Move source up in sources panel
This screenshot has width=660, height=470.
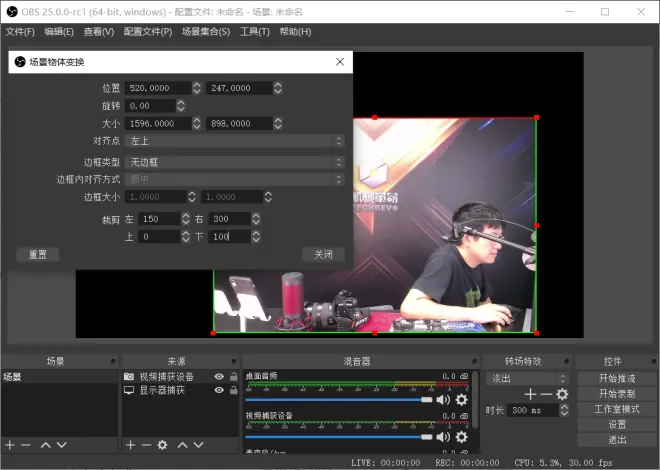(182, 445)
